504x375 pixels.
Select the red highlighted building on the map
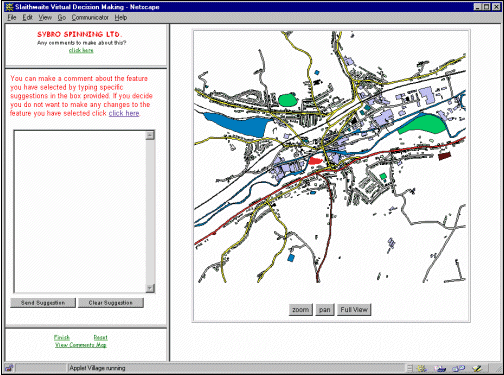tap(315, 161)
